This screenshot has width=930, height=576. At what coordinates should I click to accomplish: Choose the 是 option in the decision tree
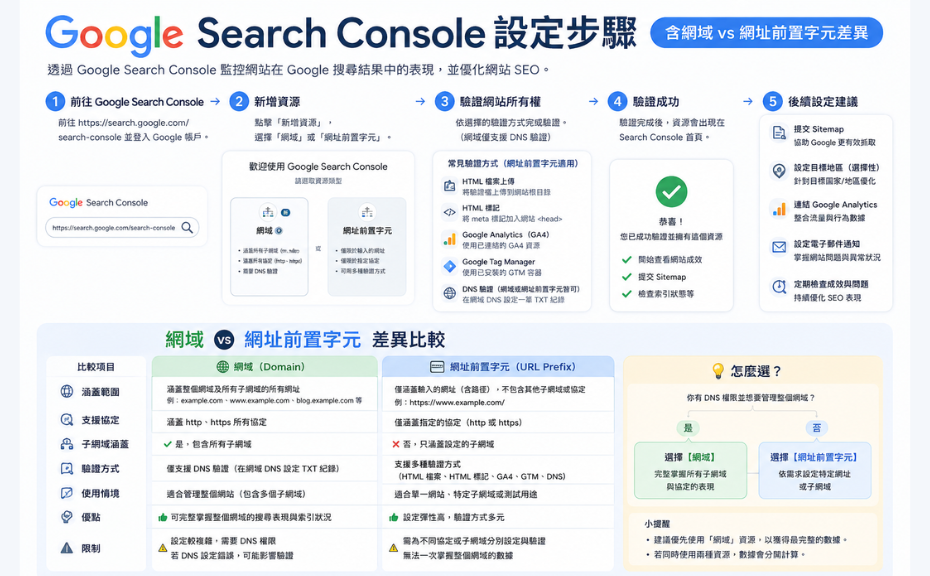click(x=688, y=428)
